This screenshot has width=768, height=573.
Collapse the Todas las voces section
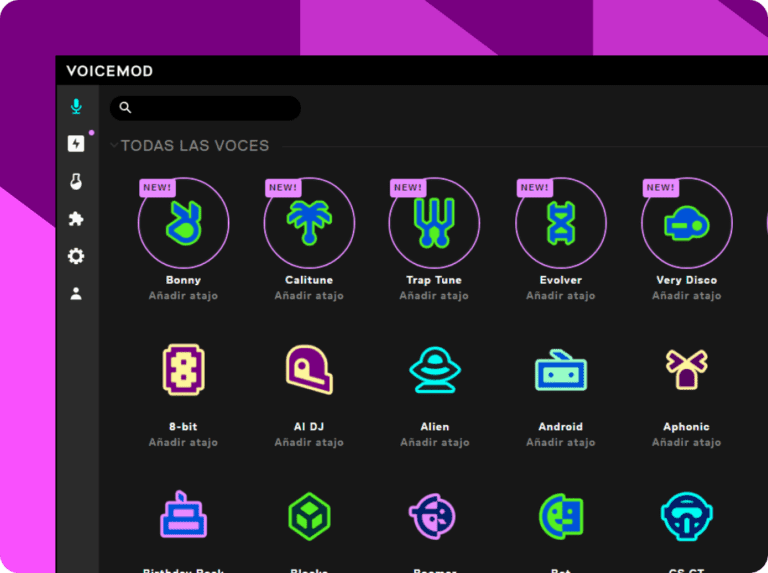tap(114, 146)
